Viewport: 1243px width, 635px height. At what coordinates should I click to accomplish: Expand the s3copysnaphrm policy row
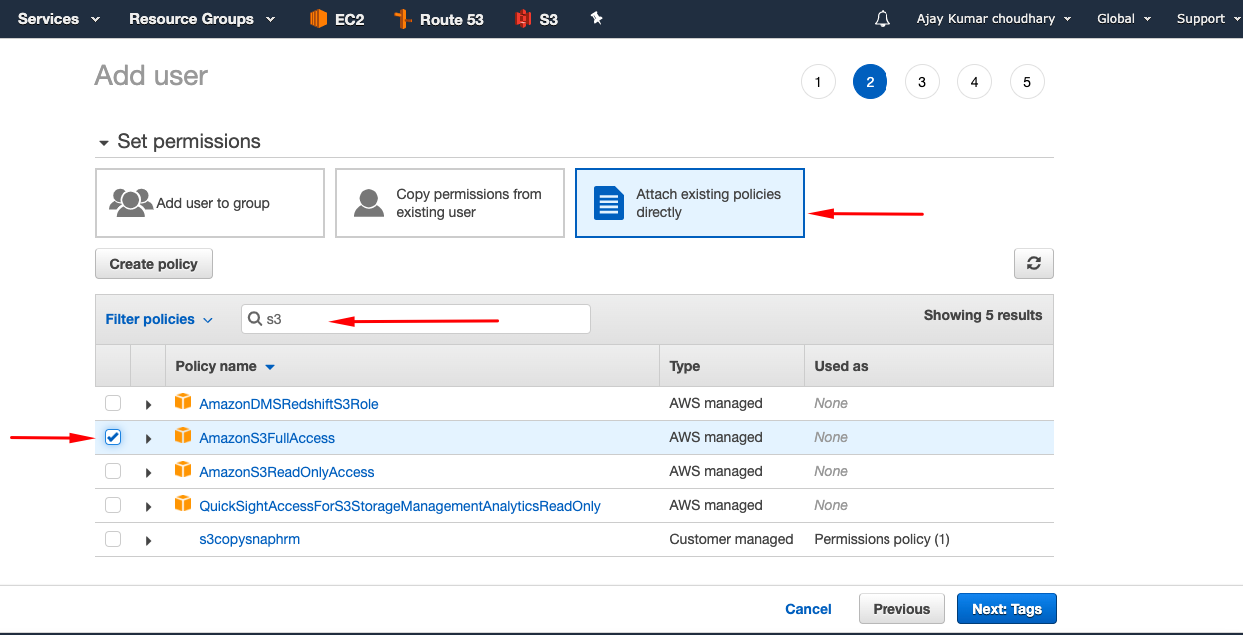[148, 541]
